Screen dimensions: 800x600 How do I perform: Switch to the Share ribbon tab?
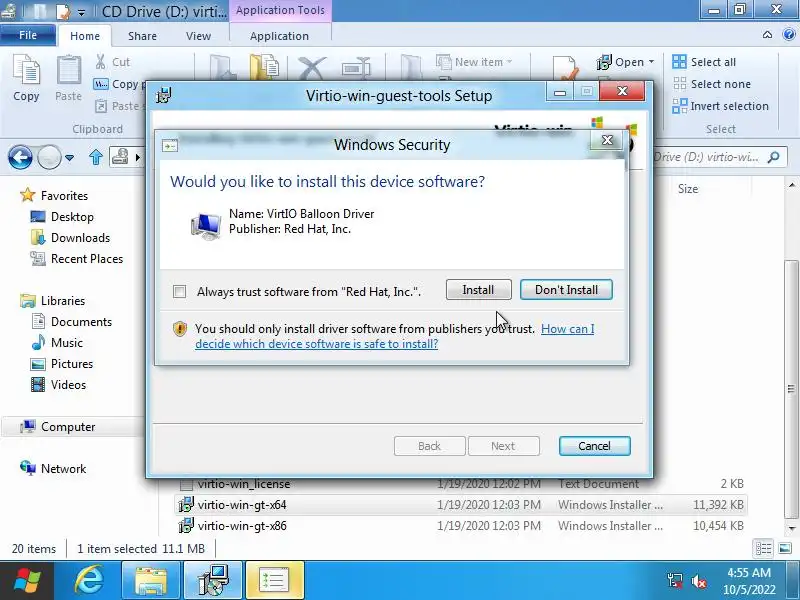point(142,36)
